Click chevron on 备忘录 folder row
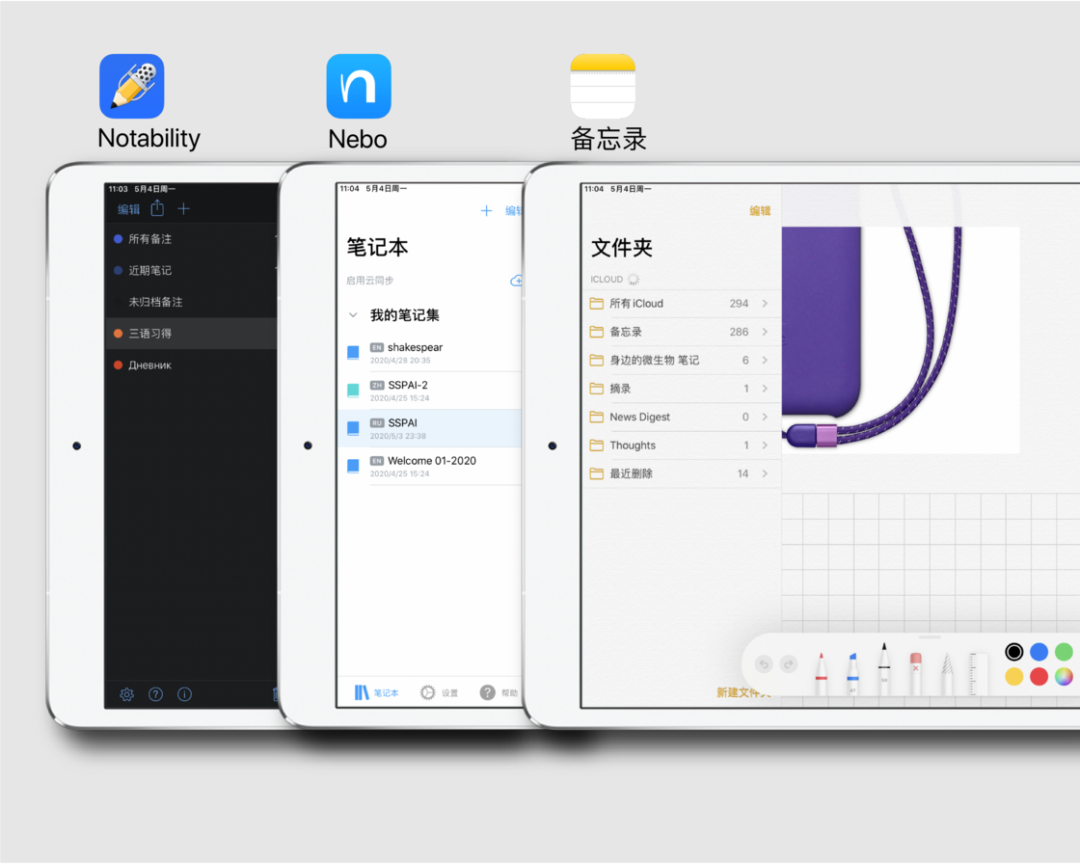This screenshot has width=1080, height=864. pos(765,331)
